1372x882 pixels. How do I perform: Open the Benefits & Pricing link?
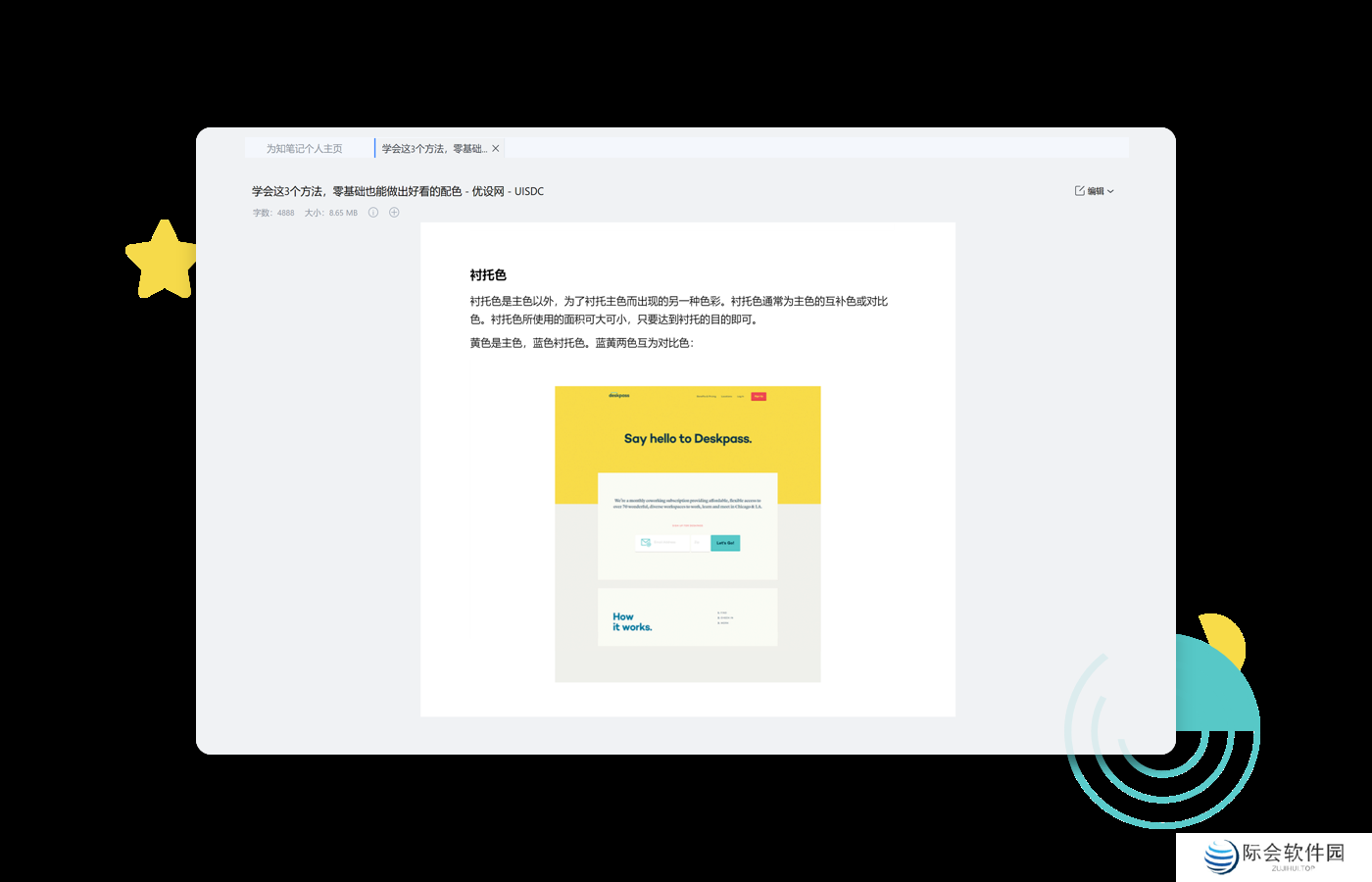point(707,396)
